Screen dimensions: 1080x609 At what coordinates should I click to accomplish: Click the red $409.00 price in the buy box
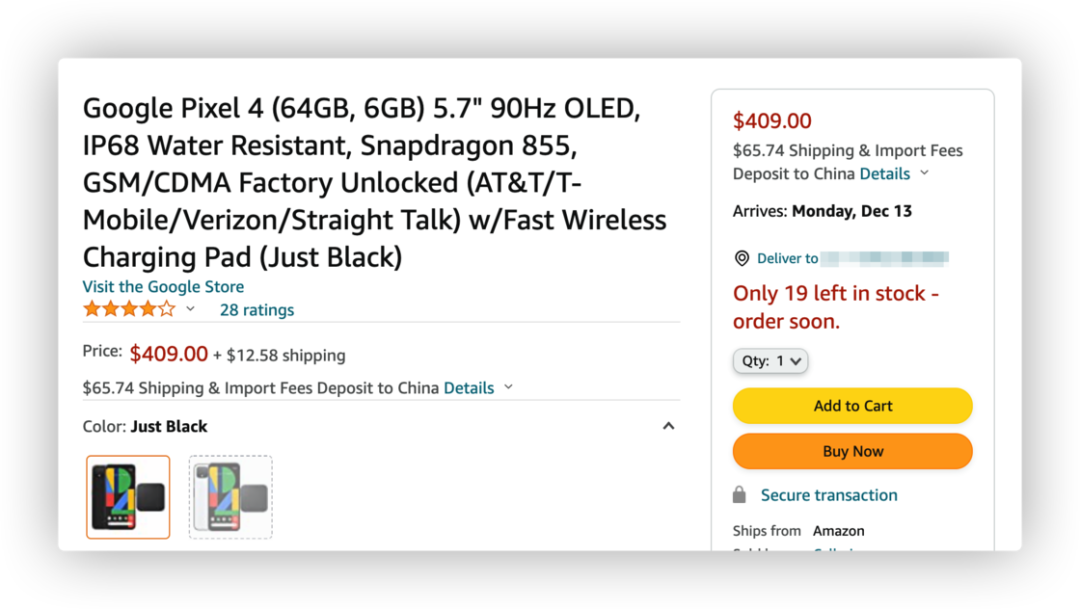point(772,121)
